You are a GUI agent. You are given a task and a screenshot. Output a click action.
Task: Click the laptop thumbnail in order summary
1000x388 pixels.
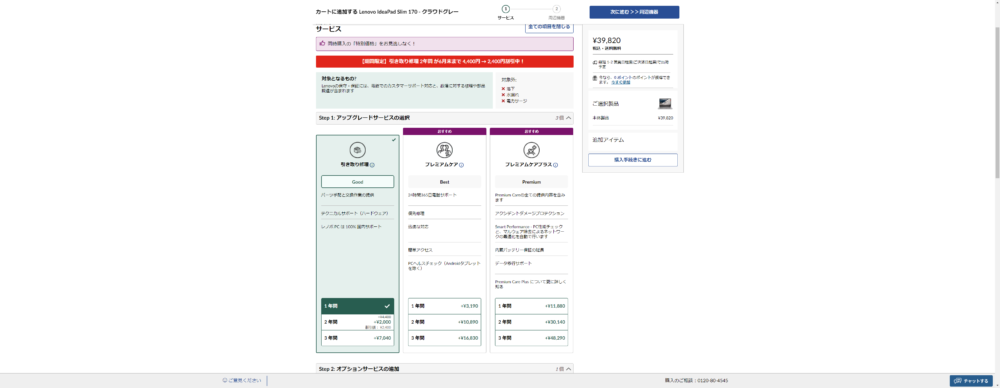(665, 103)
